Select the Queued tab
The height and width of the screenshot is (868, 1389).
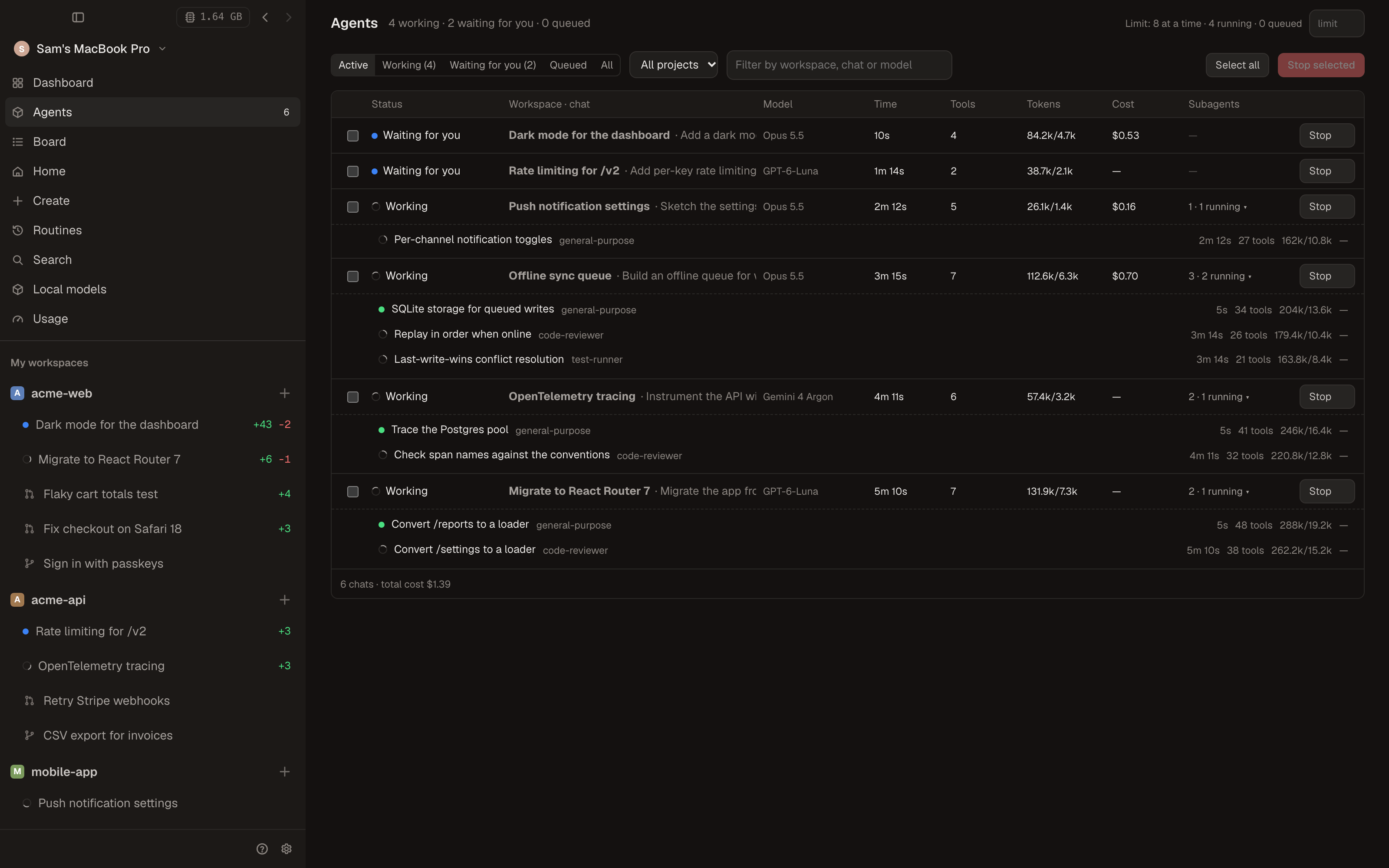[x=568, y=65]
